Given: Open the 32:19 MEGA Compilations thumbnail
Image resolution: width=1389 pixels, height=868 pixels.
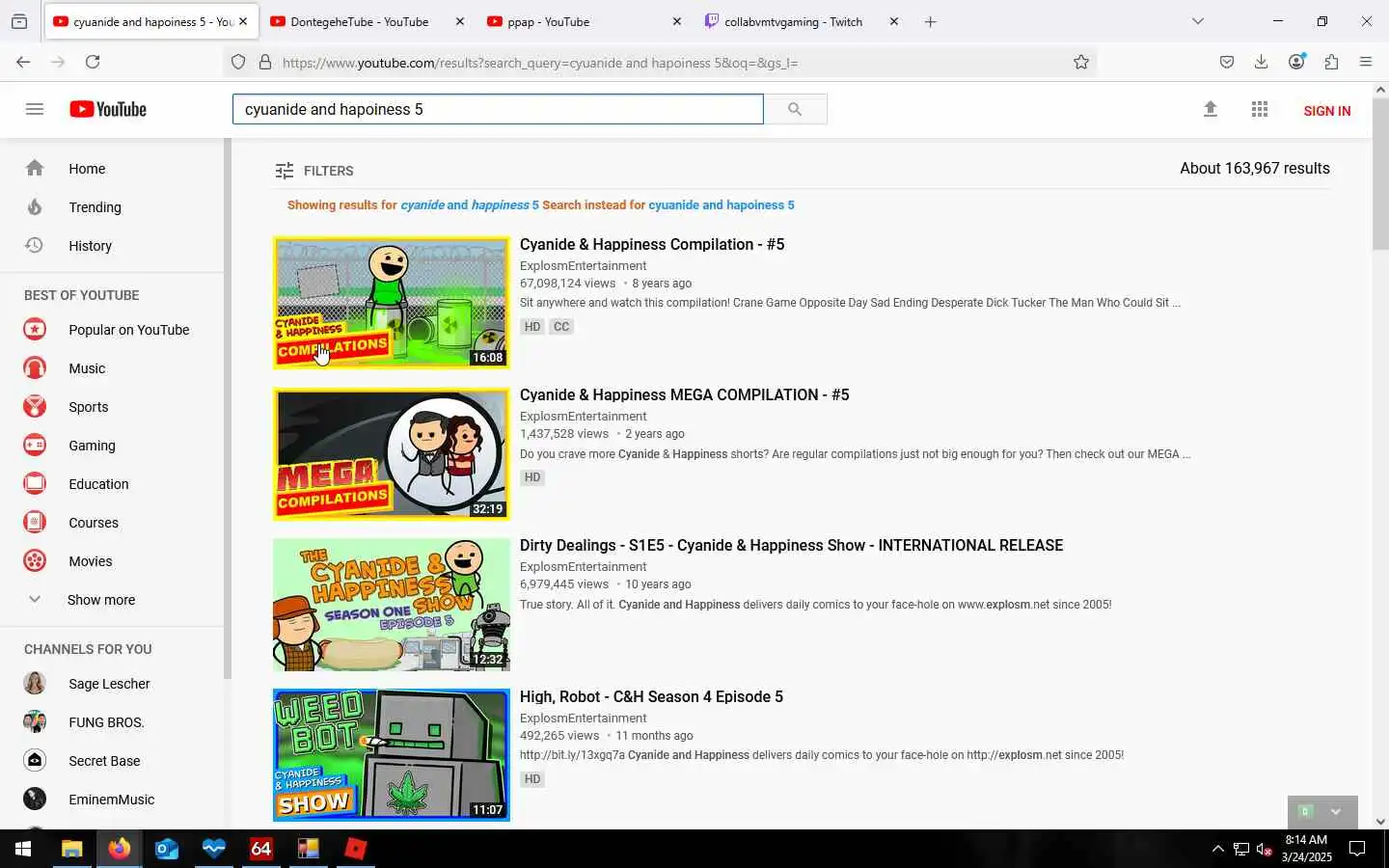Looking at the screenshot, I should pyautogui.click(x=392, y=453).
